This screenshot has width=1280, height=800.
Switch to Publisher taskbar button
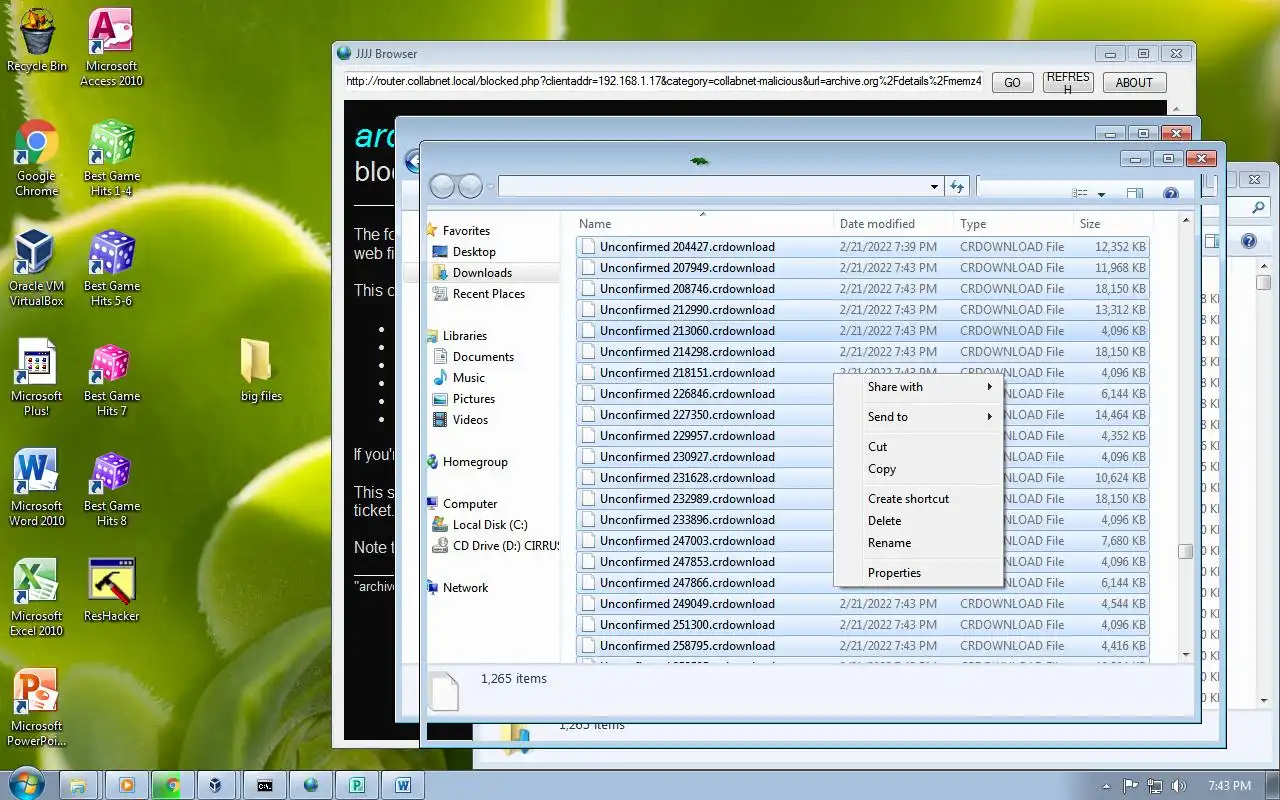[x=357, y=785]
